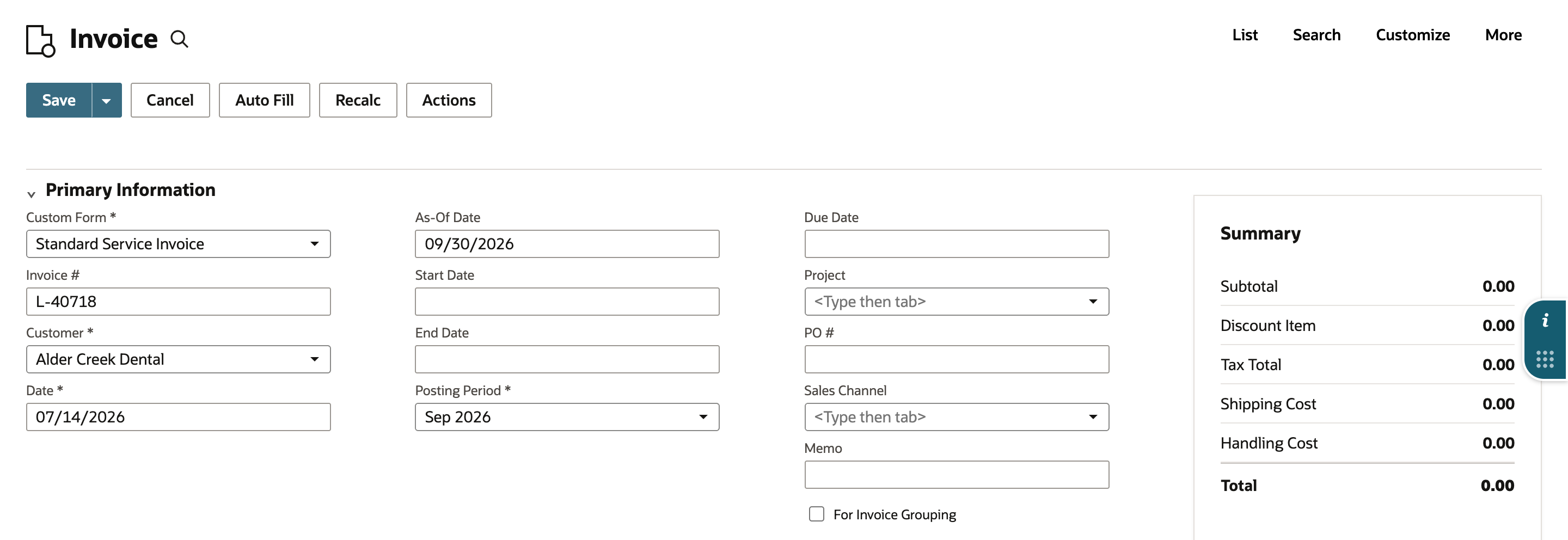Click the Subtotal value 0.00
Image resolution: width=1568 pixels, height=540 pixels.
[x=1498, y=286]
